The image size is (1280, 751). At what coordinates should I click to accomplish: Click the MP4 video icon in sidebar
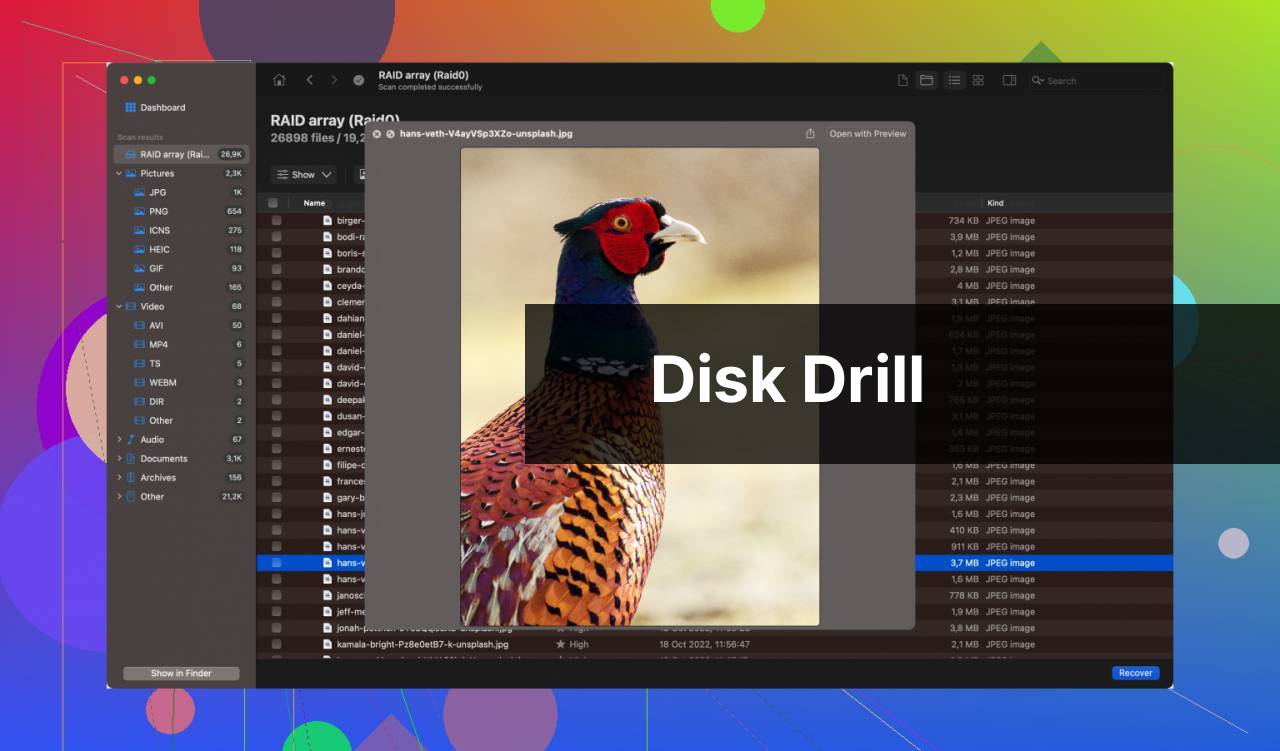coord(140,344)
